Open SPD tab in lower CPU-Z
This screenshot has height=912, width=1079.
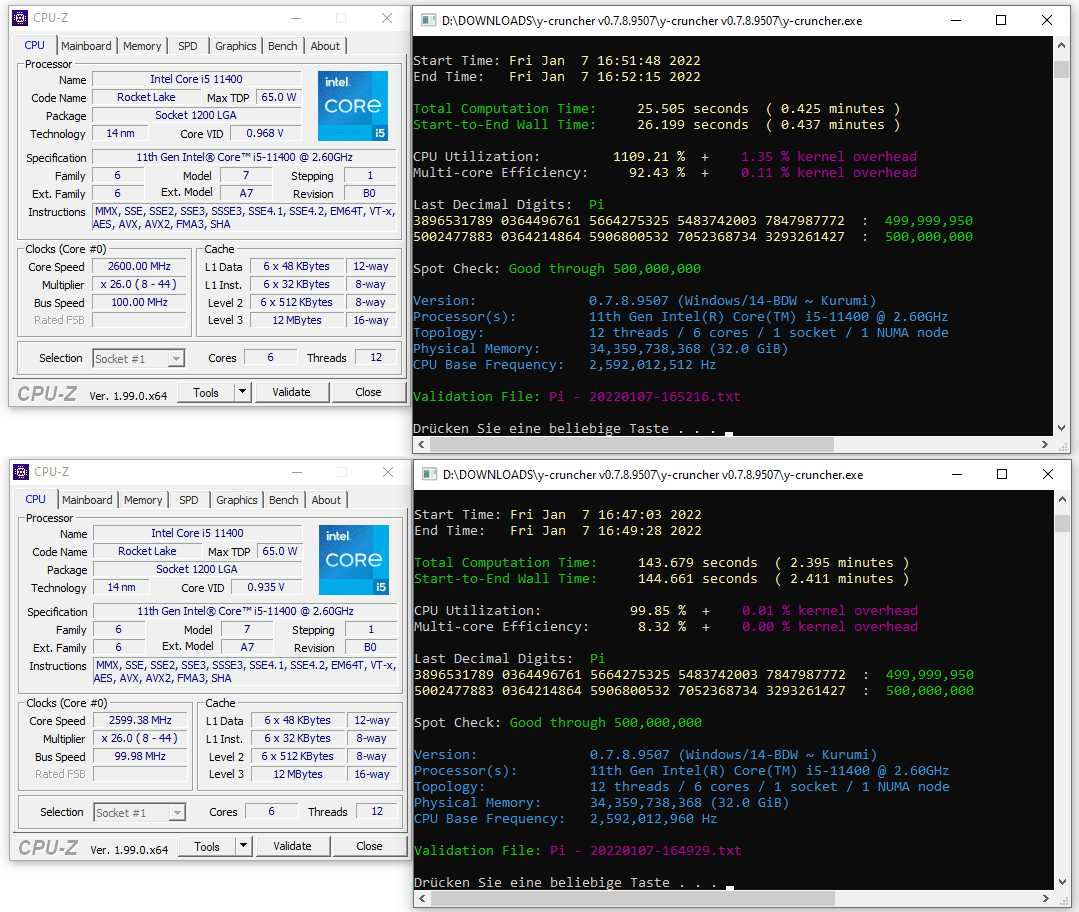pos(189,500)
